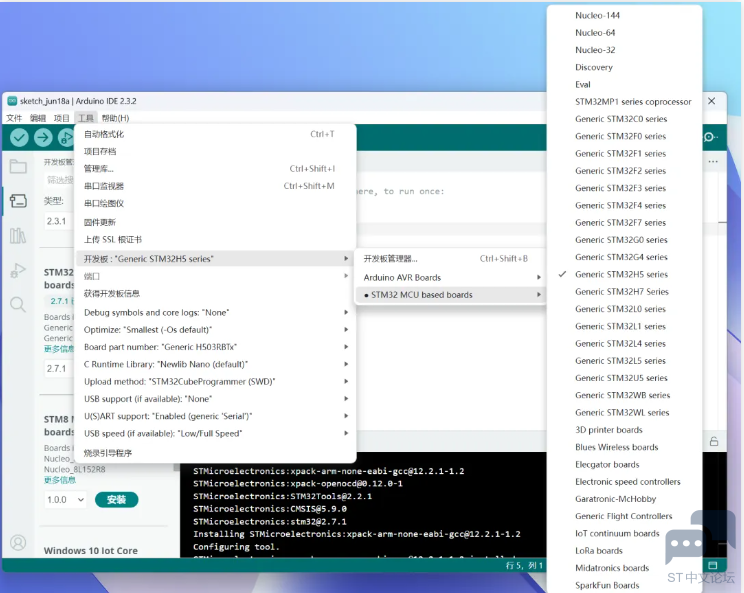Select Generic STM32F4 series
Screen dimensions: 744x593
point(624,205)
